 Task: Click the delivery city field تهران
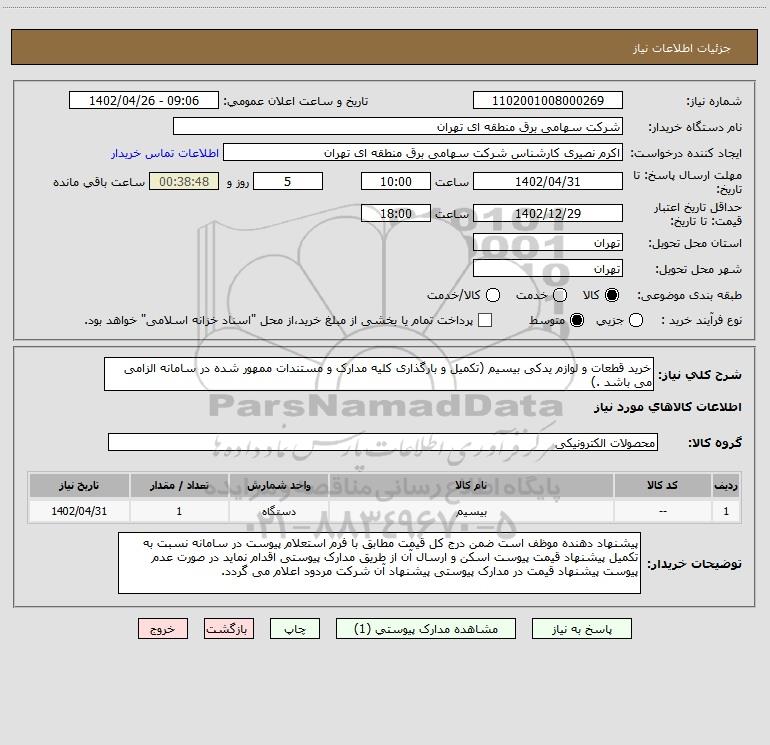tap(548, 269)
